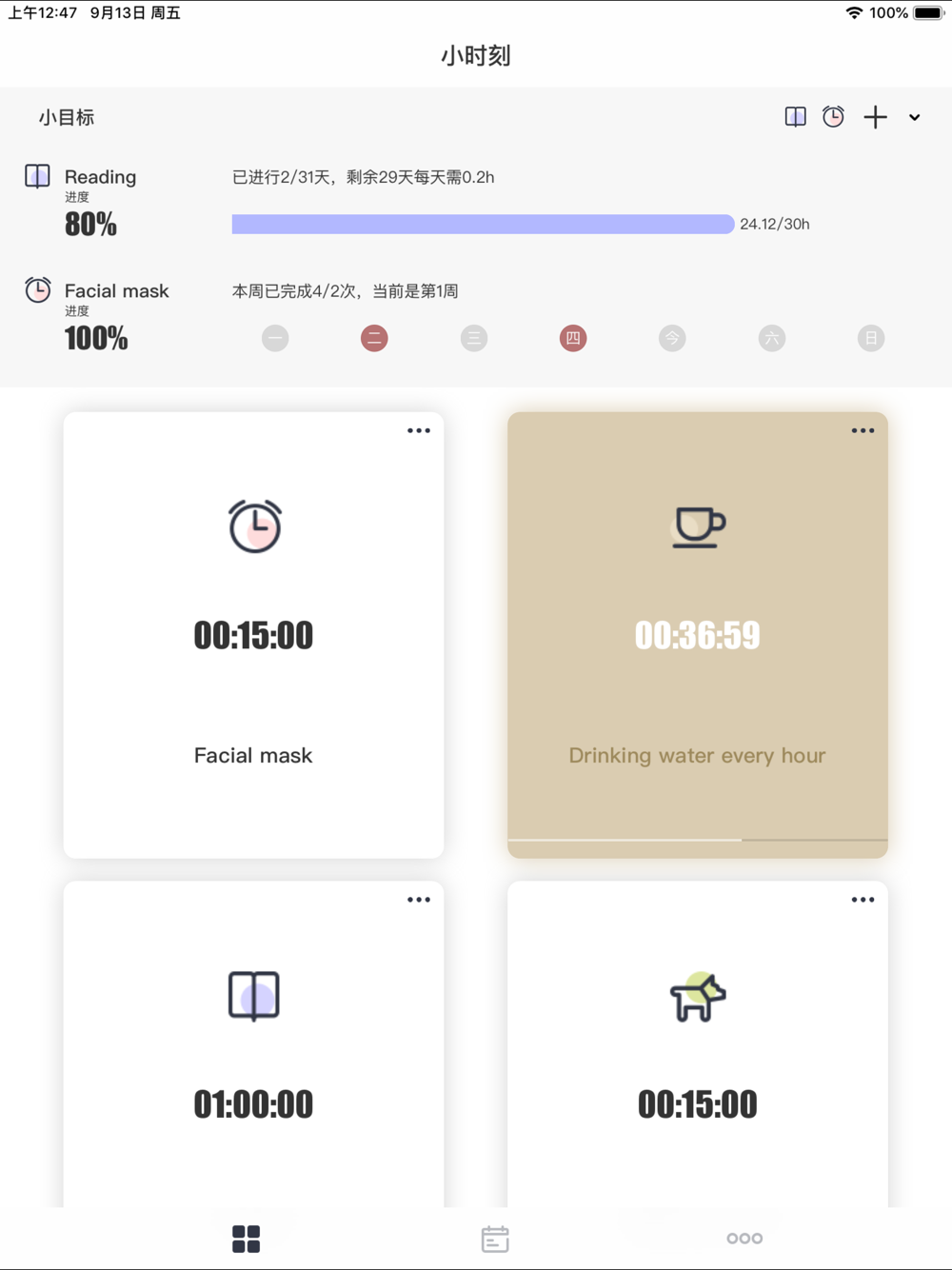
Task: Open options on Facial mask card
Action: click(419, 431)
